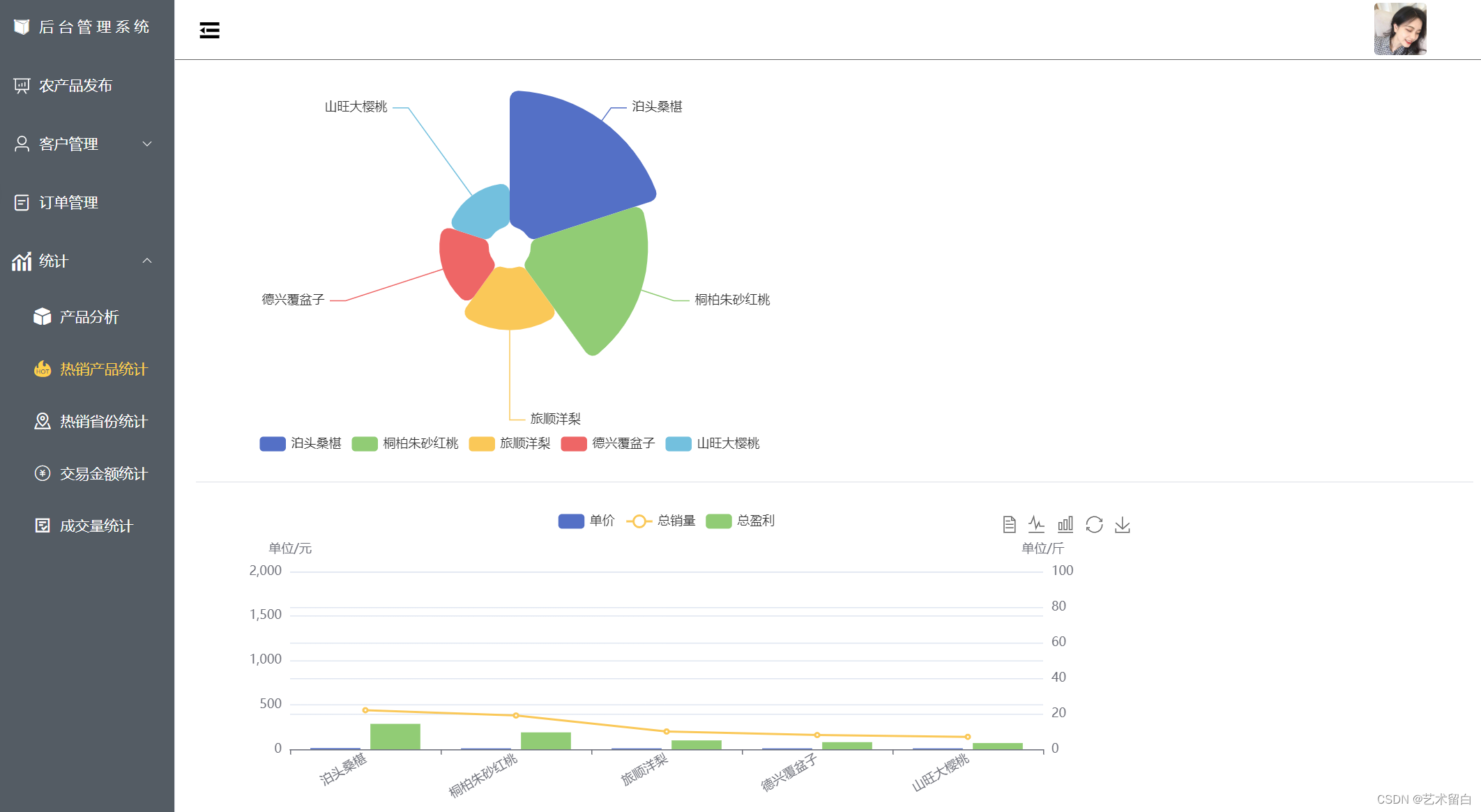The image size is (1481, 812).
Task: Switch chart to line type icon
Action: [1037, 524]
